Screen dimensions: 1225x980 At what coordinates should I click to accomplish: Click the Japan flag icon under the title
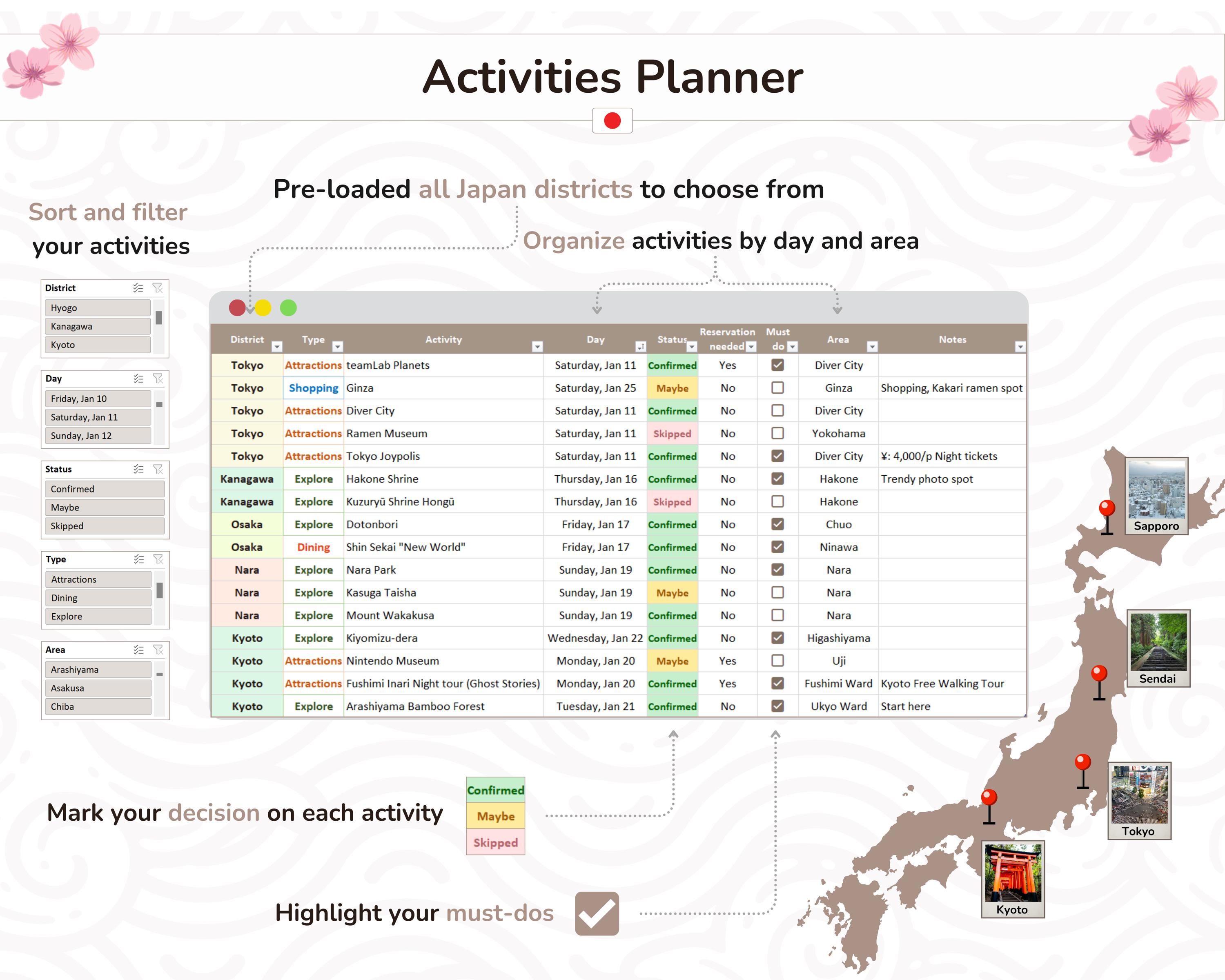(x=612, y=120)
